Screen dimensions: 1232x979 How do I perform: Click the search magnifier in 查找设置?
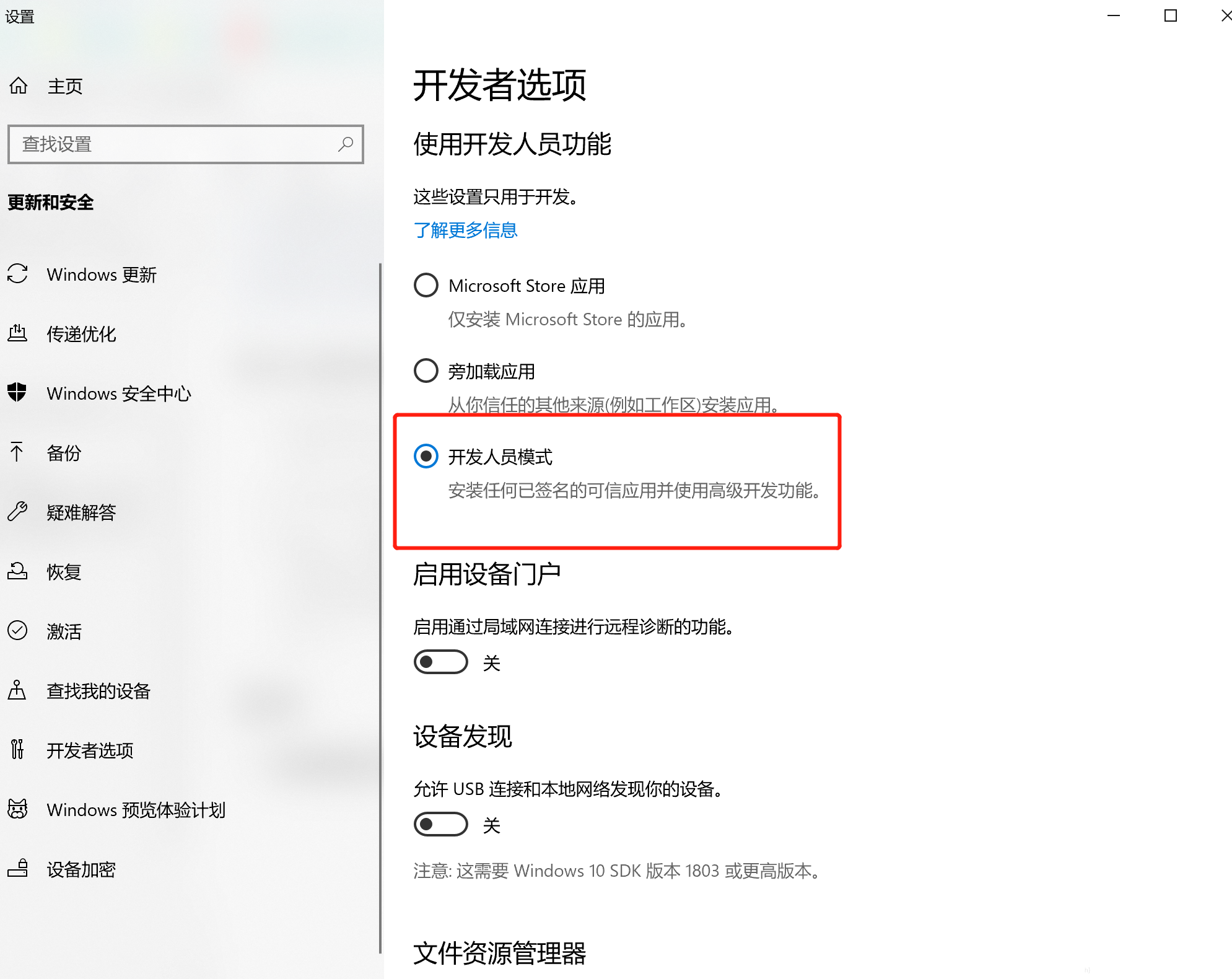346,144
